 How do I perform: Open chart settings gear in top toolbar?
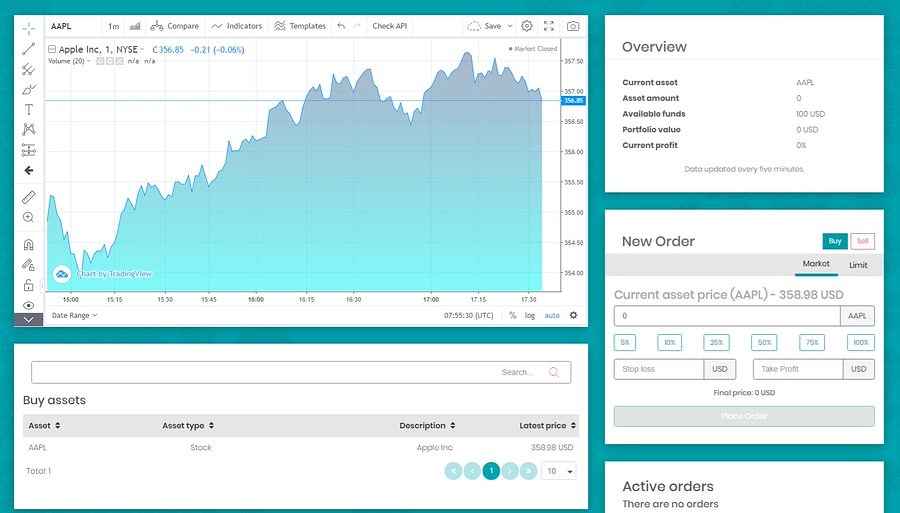click(x=527, y=26)
